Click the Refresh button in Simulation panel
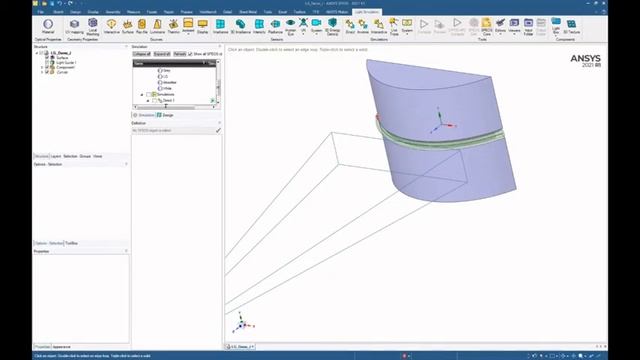 (x=180, y=54)
